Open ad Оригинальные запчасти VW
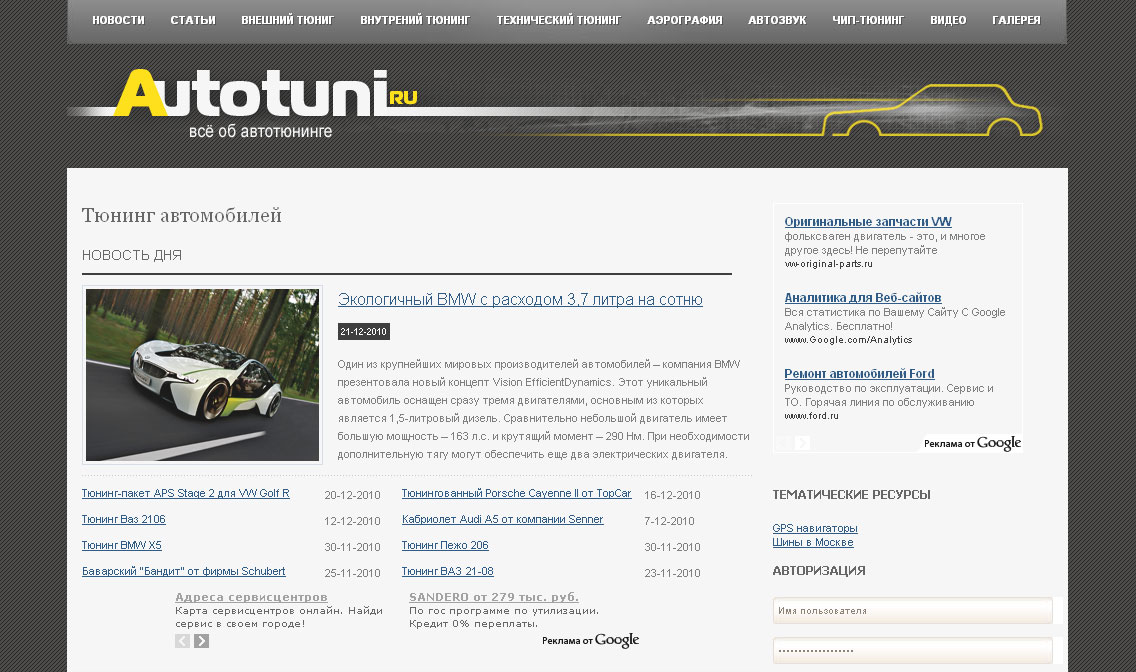The height and width of the screenshot is (672, 1136). [x=867, y=222]
